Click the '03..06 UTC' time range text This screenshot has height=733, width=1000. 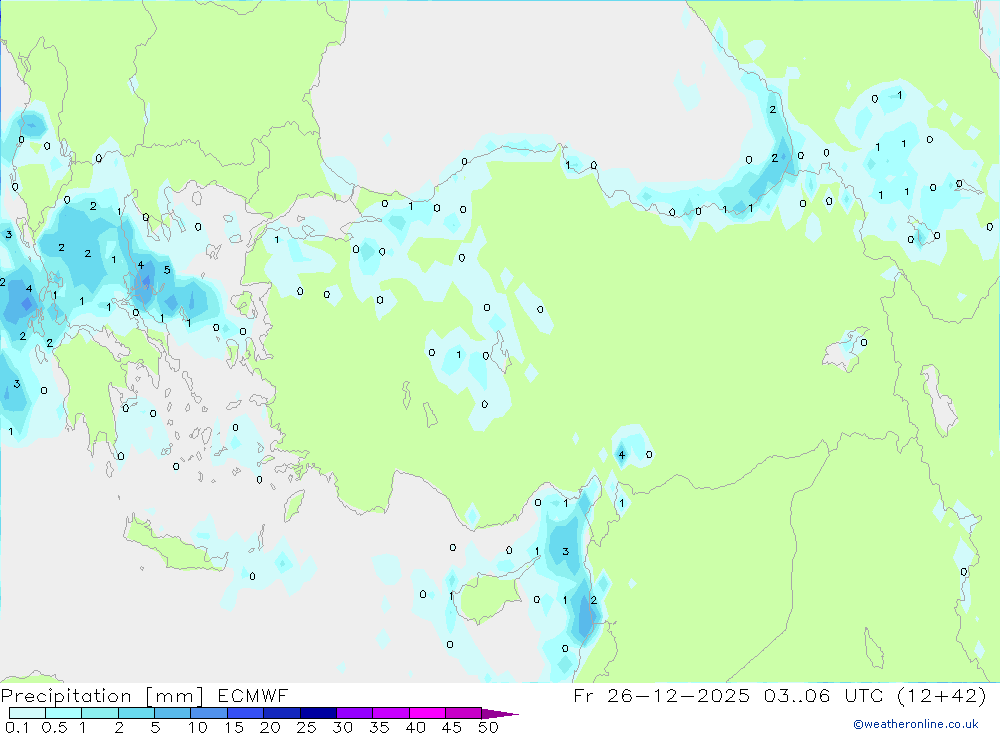tap(824, 695)
